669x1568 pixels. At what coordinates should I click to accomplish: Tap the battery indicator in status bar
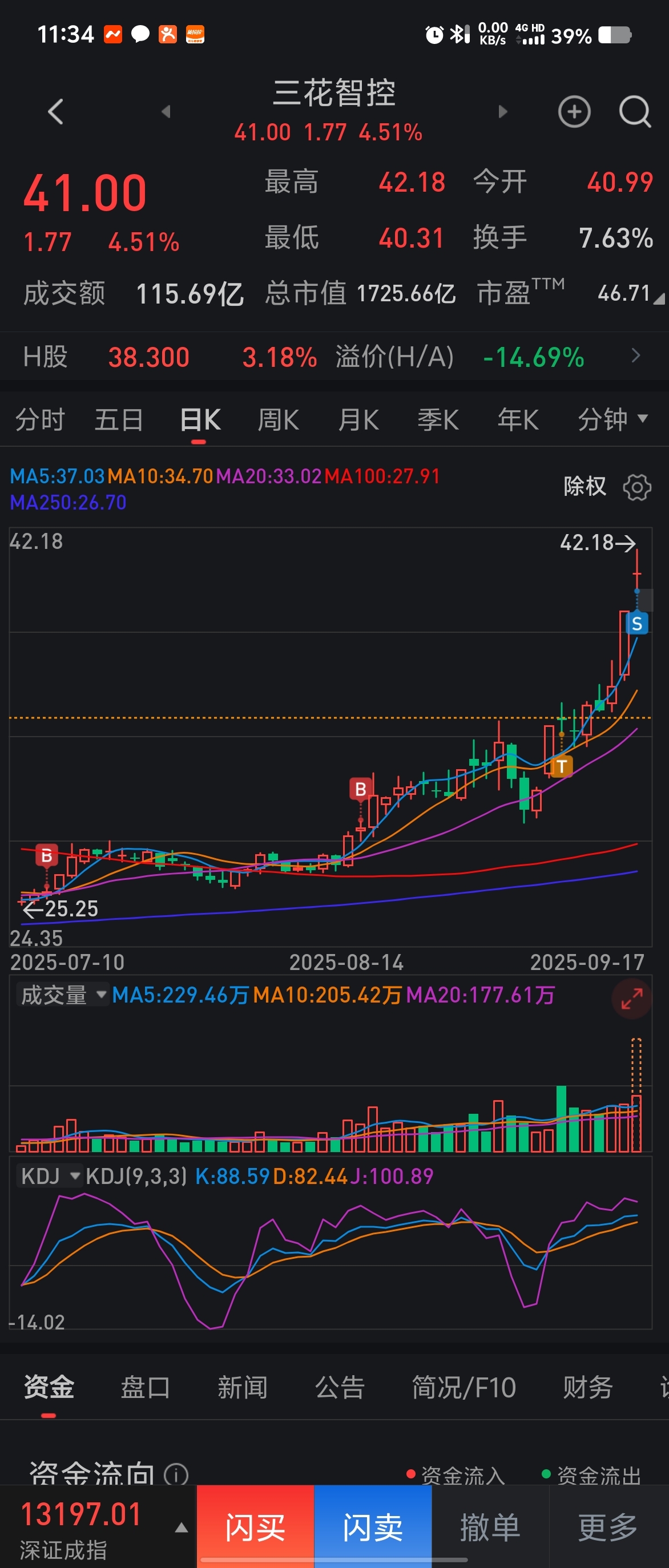click(x=615, y=35)
